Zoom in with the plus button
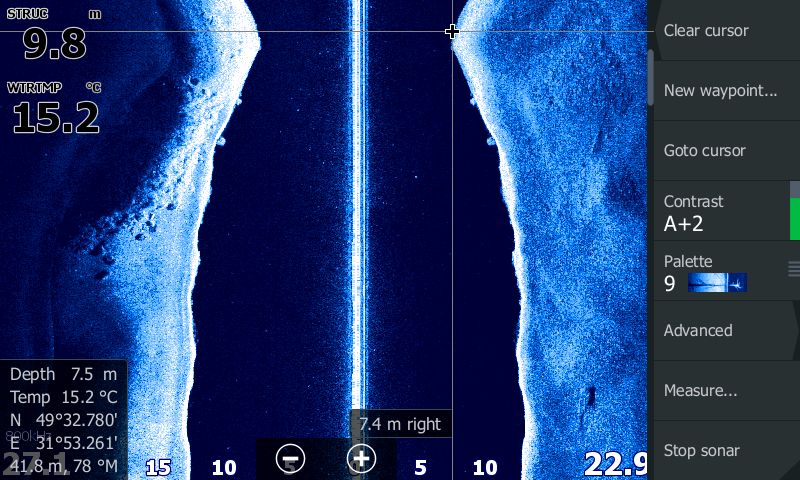The width and height of the screenshot is (800, 480). [361, 459]
